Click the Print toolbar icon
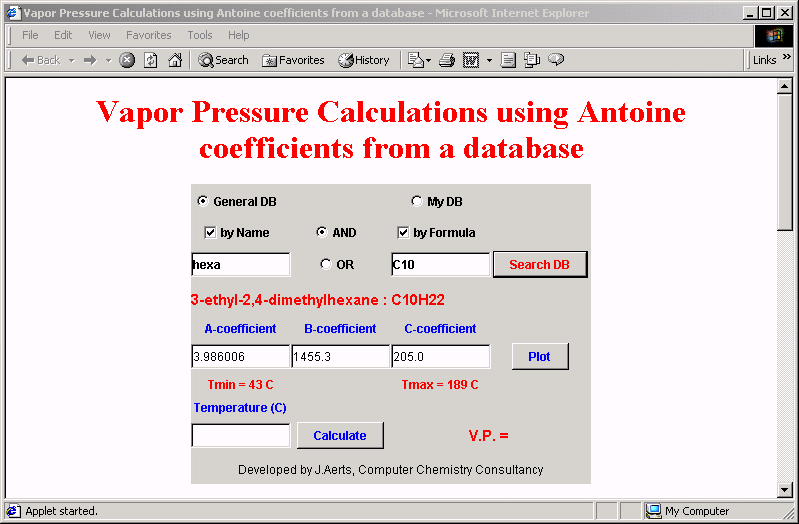The width and height of the screenshot is (799, 524). (447, 60)
